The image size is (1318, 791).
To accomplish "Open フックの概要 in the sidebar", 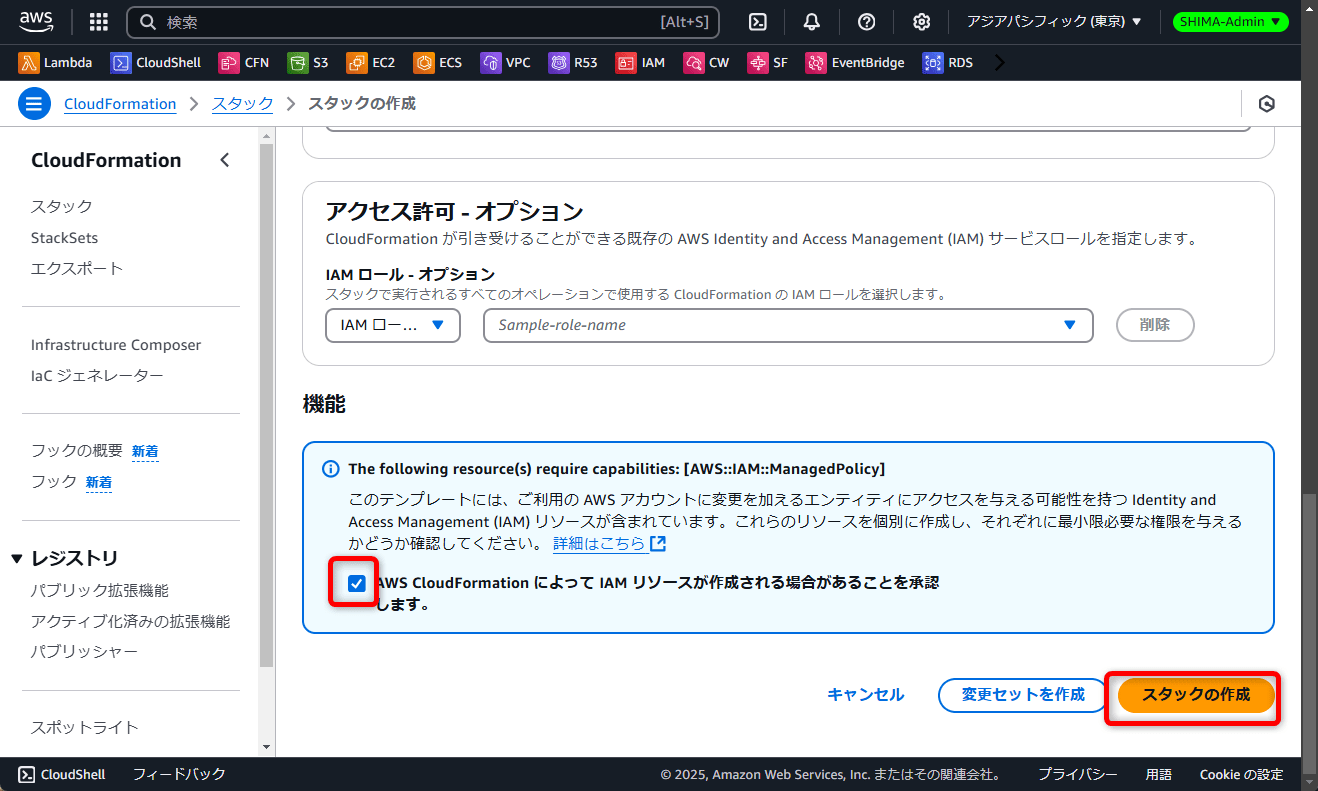I will [77, 450].
